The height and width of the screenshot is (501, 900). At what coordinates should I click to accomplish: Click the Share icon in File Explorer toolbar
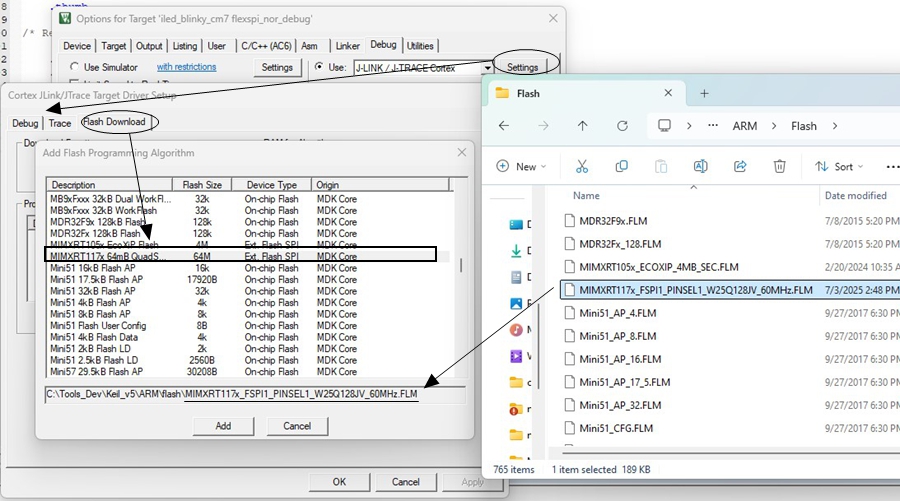click(740, 166)
